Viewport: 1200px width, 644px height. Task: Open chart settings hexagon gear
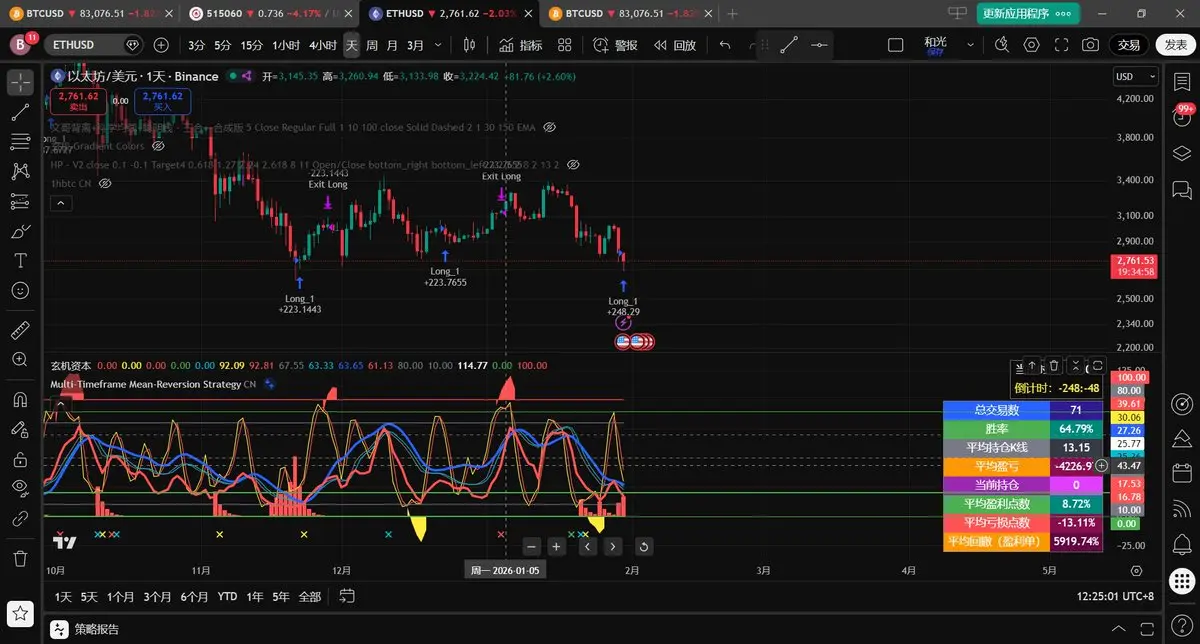[x=1031, y=45]
